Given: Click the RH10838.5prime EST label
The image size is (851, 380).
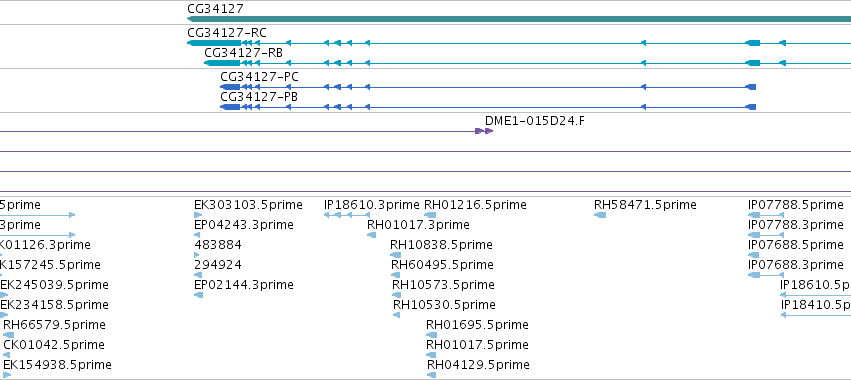Looking at the screenshot, I should tap(441, 245).
